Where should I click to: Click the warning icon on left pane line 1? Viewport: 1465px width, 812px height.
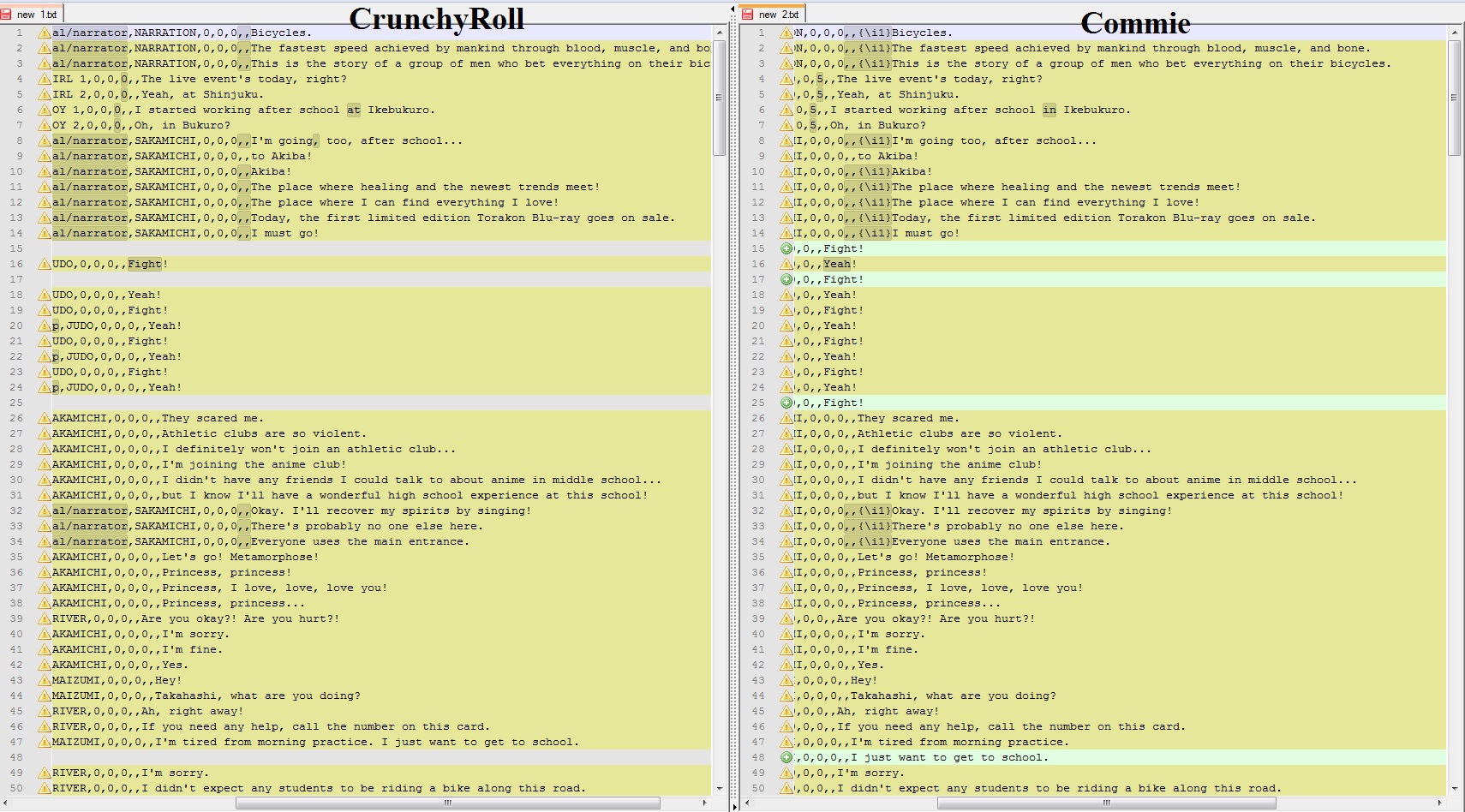coord(45,33)
